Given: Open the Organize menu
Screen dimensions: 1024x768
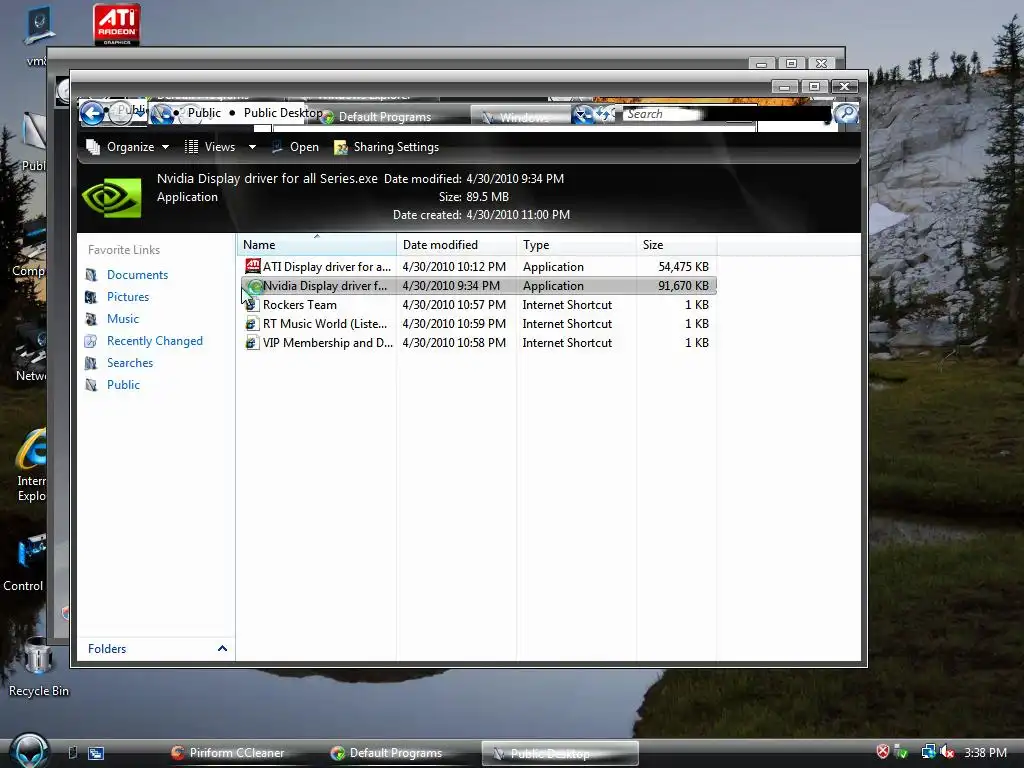Looking at the screenshot, I should [128, 147].
